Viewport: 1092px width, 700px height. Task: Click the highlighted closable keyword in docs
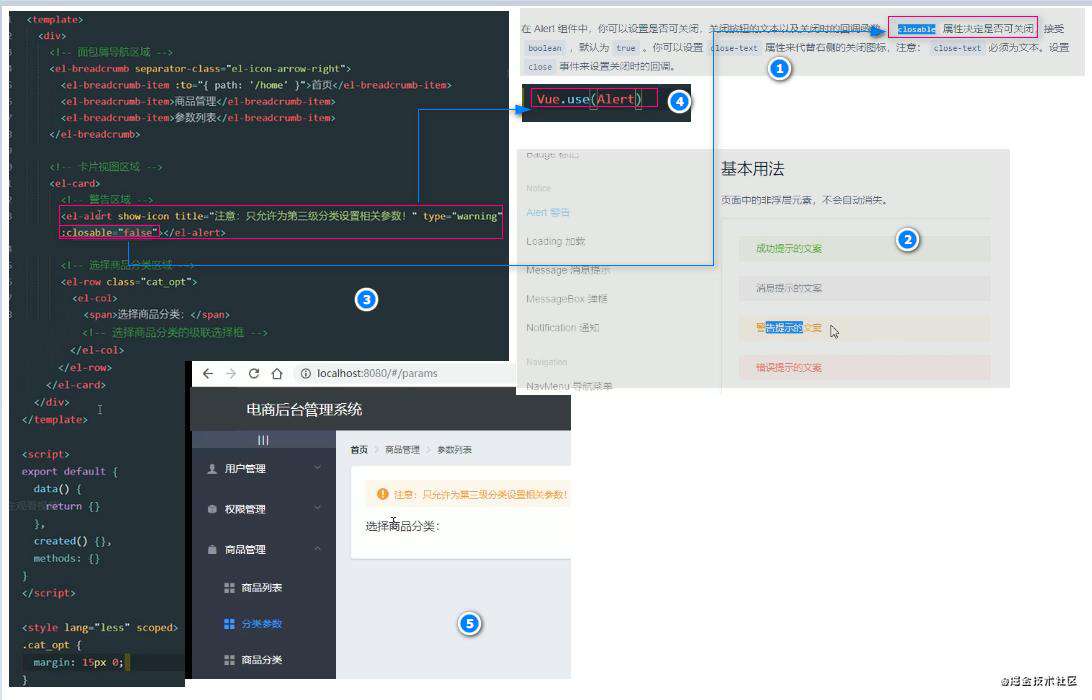click(916, 29)
